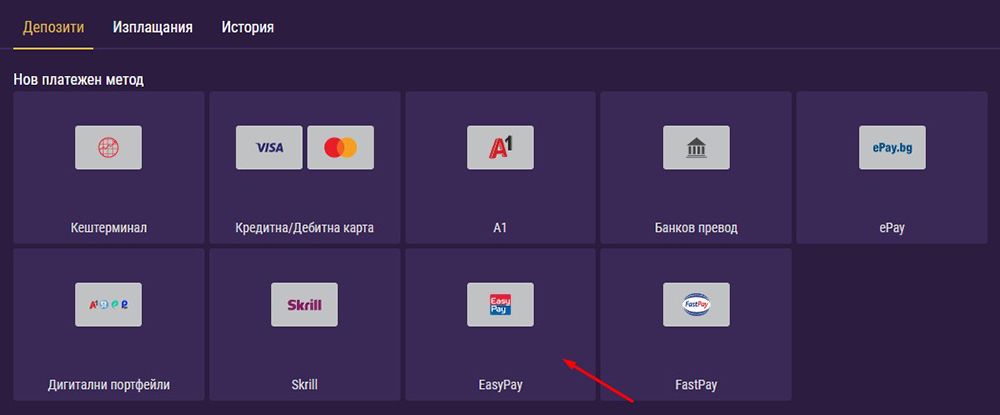This screenshot has height=415, width=1000.
Task: Open the Изплащания tab
Action: tap(153, 27)
